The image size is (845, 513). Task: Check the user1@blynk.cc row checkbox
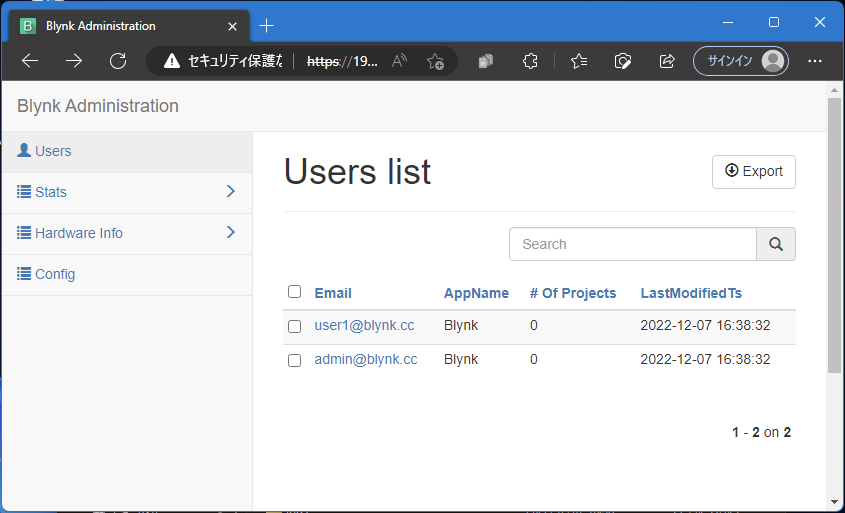click(294, 326)
